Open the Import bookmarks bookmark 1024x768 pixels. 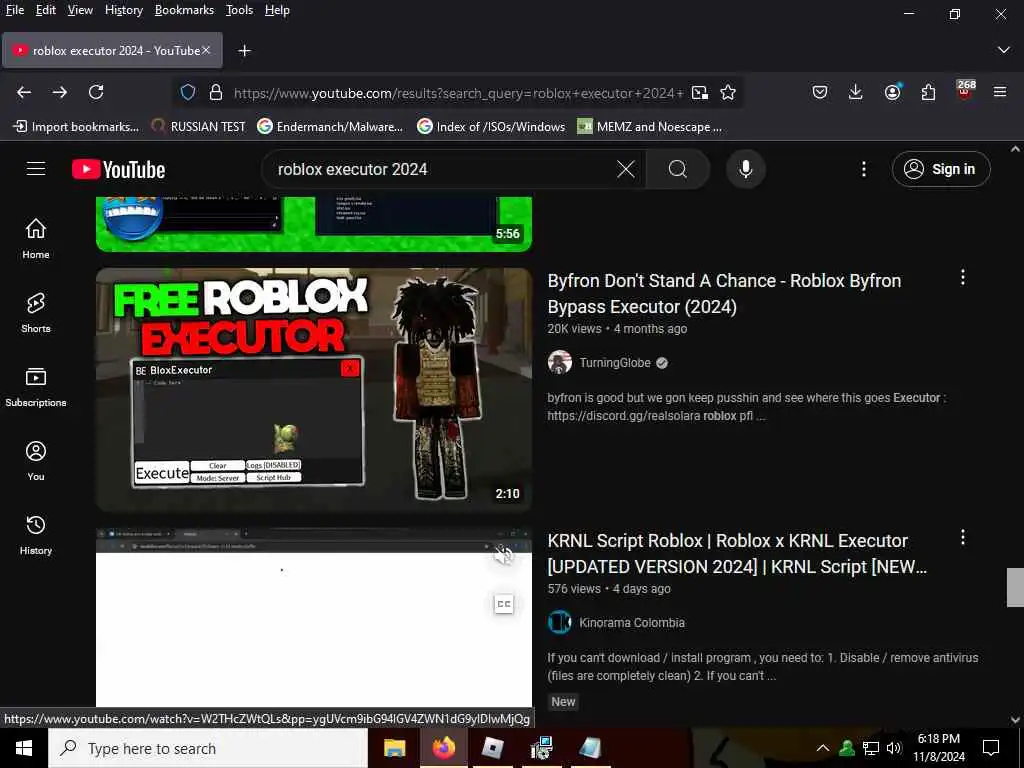tap(76, 127)
